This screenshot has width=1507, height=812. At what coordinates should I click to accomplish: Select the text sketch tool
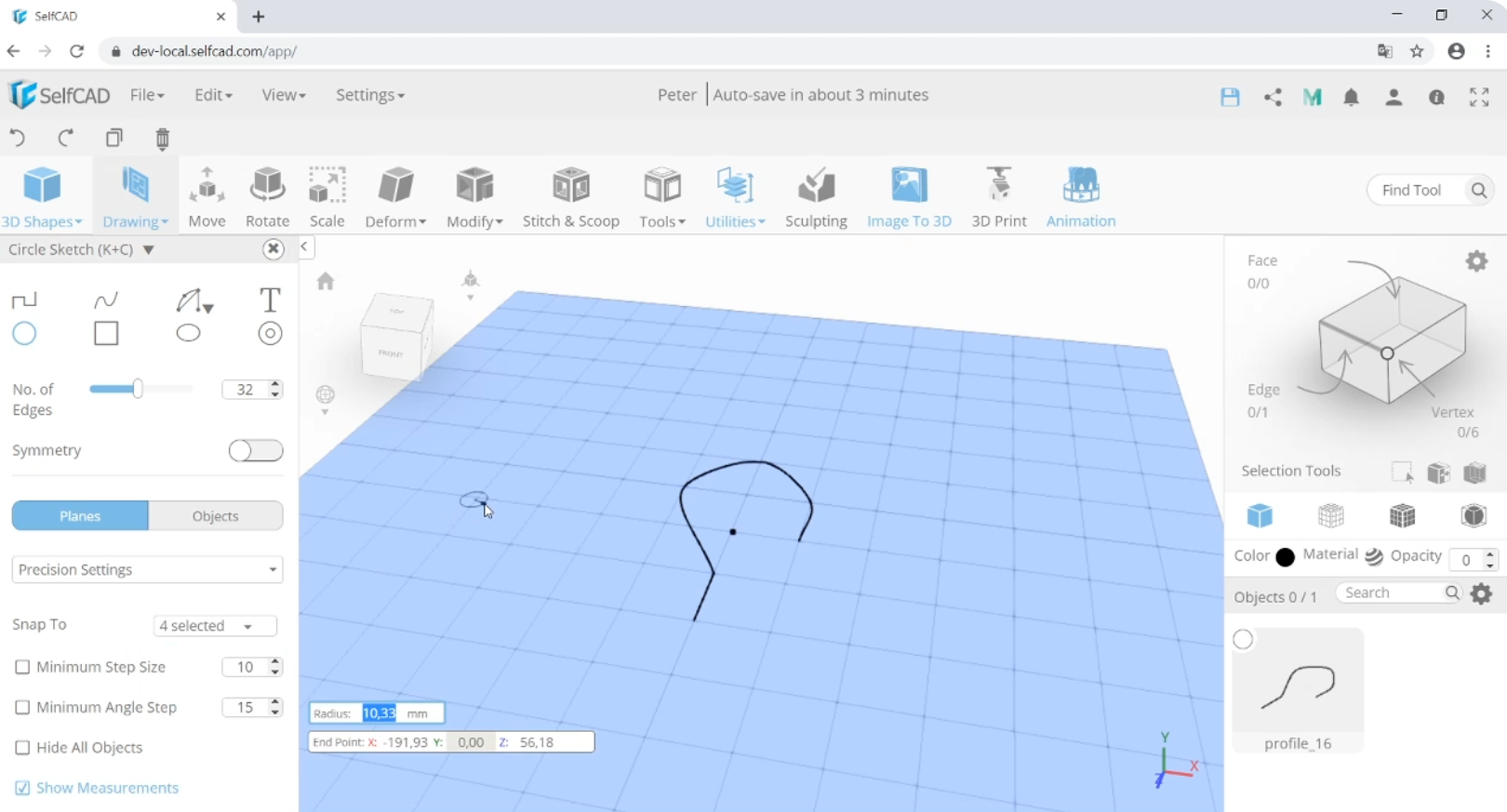point(270,300)
